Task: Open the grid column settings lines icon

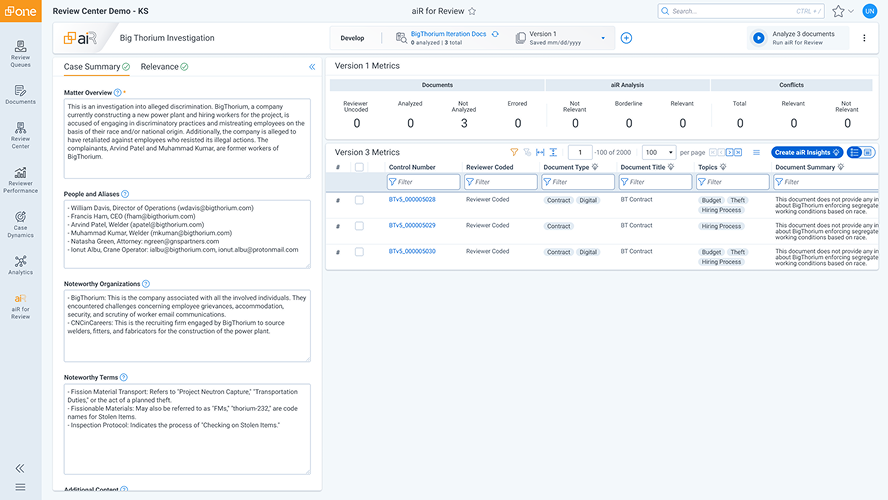Action: (x=756, y=152)
